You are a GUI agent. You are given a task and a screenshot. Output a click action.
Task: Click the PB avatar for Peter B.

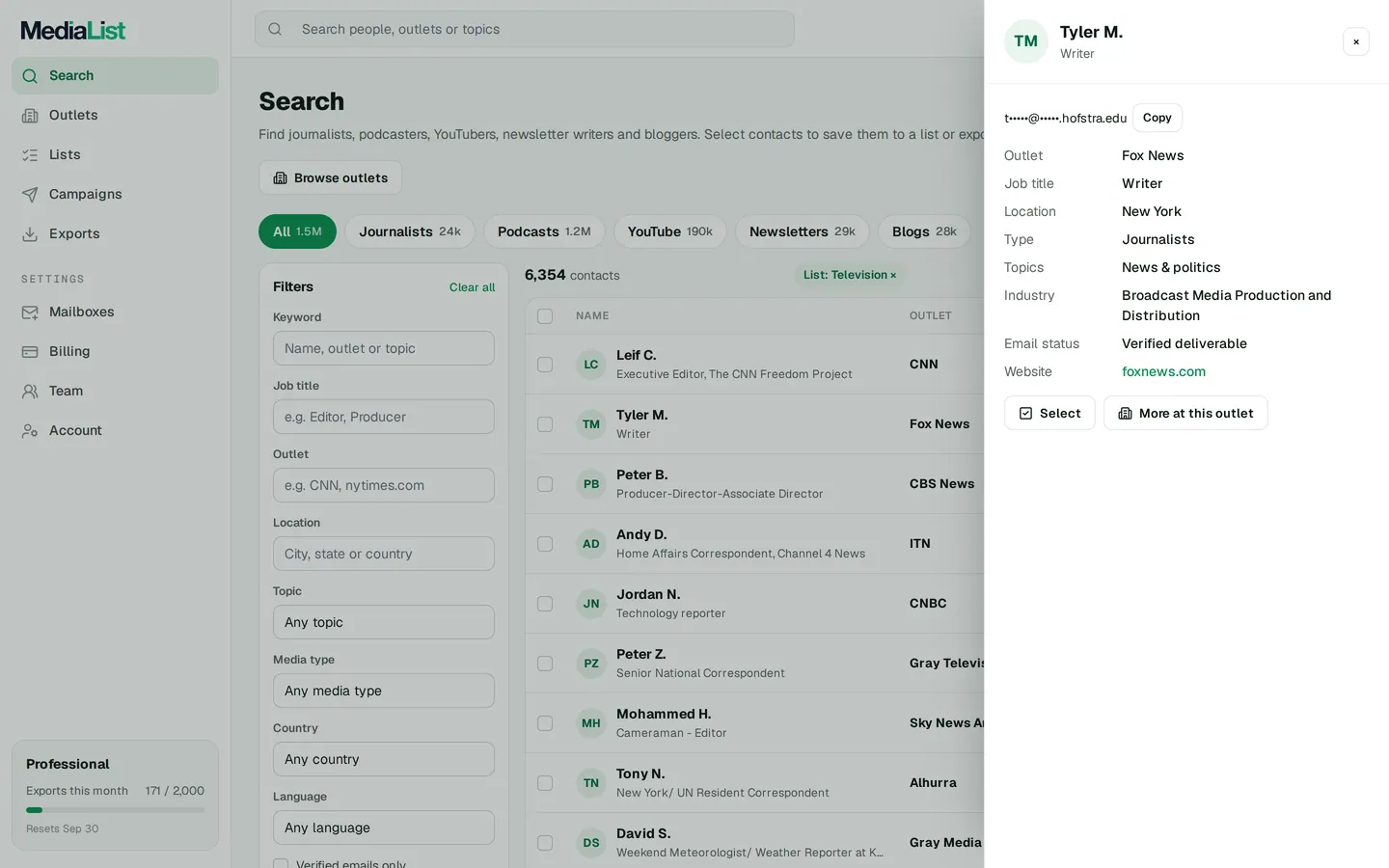[x=590, y=484]
